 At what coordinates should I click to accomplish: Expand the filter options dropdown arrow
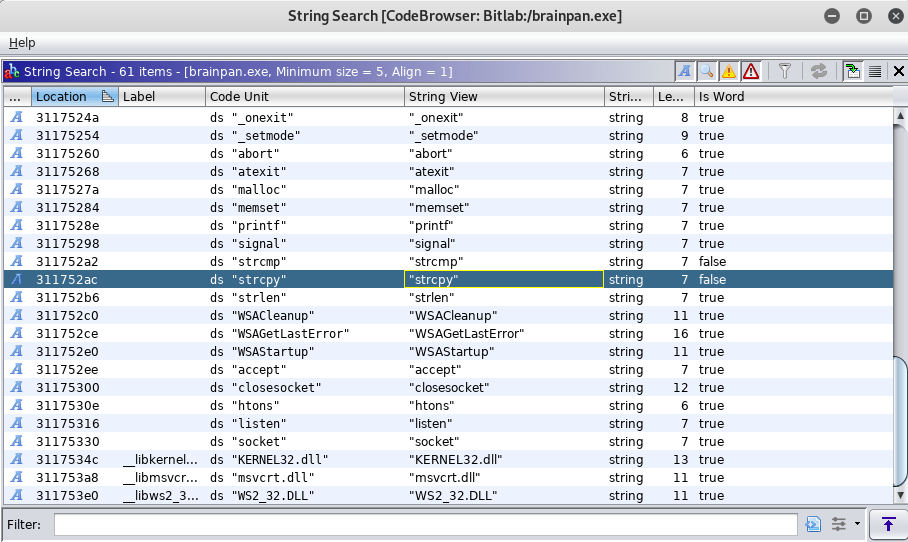[x=857, y=524]
